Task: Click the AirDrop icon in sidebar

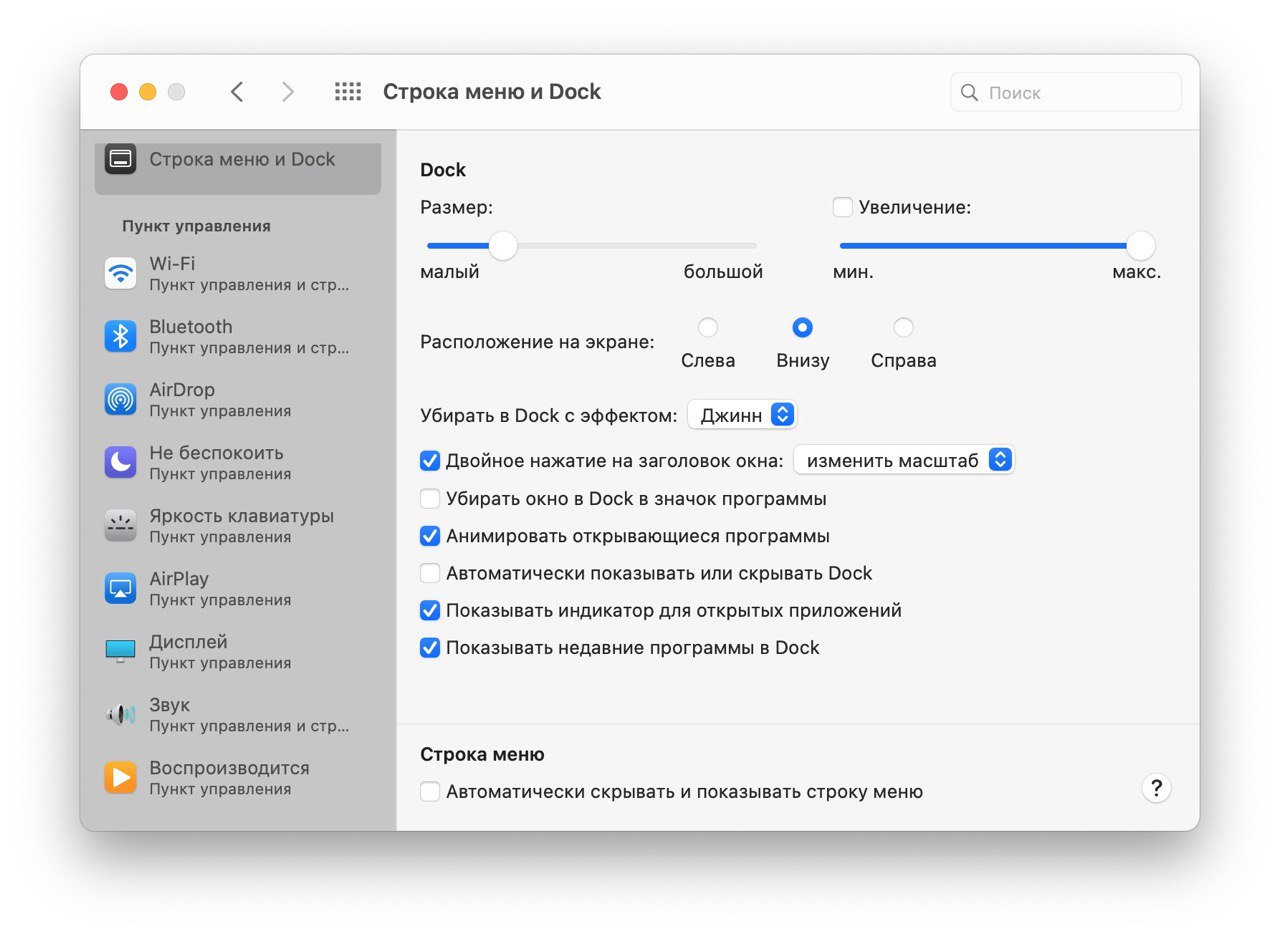Action: coord(120,399)
